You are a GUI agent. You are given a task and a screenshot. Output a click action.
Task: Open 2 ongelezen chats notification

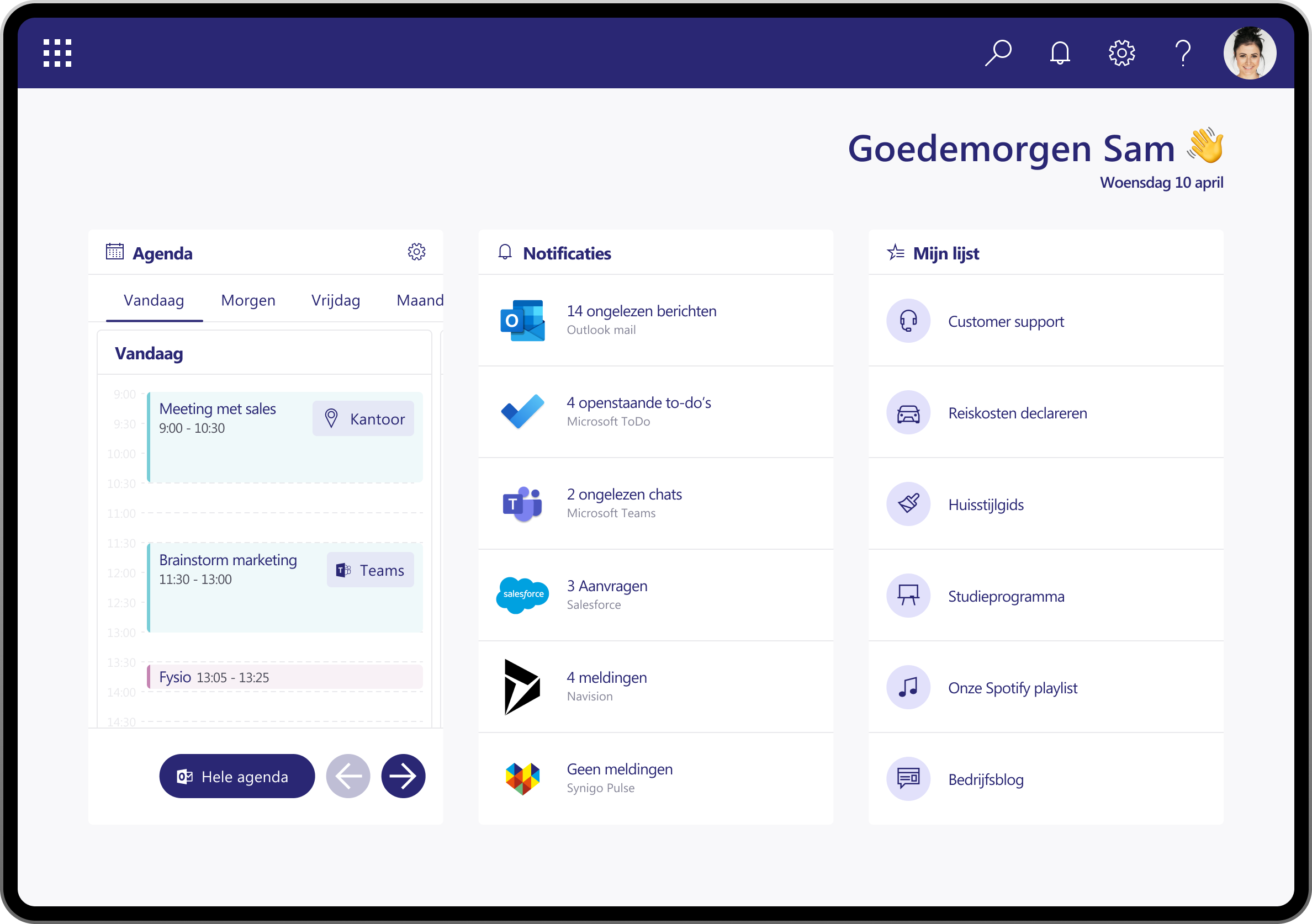(x=656, y=504)
